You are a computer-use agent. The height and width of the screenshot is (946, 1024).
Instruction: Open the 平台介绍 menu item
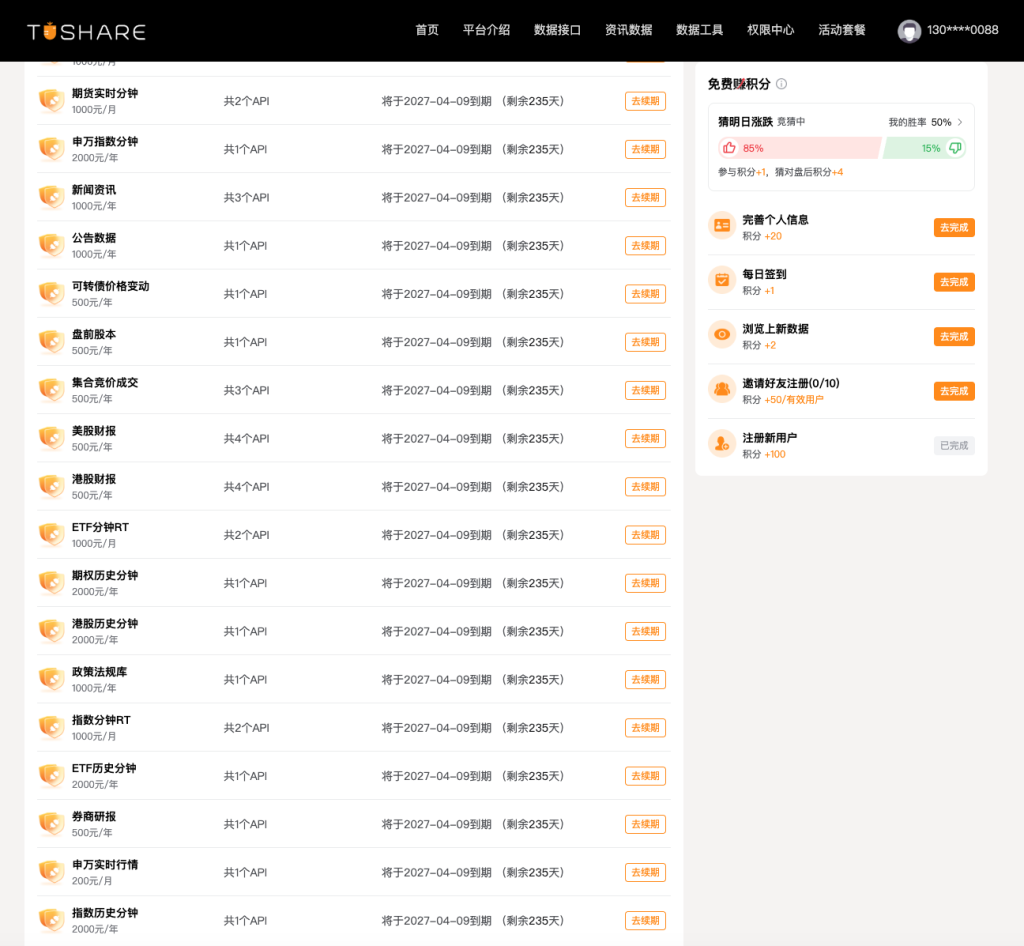click(x=487, y=30)
